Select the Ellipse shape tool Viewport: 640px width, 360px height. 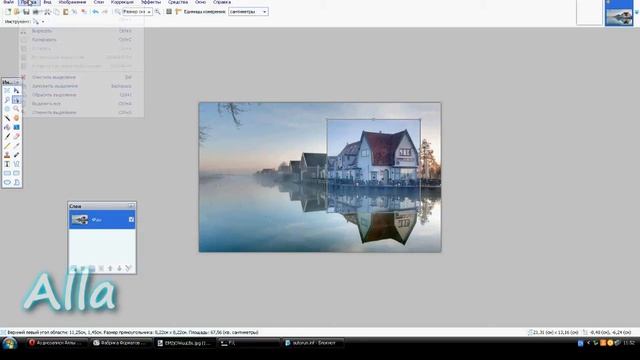tap(7, 182)
